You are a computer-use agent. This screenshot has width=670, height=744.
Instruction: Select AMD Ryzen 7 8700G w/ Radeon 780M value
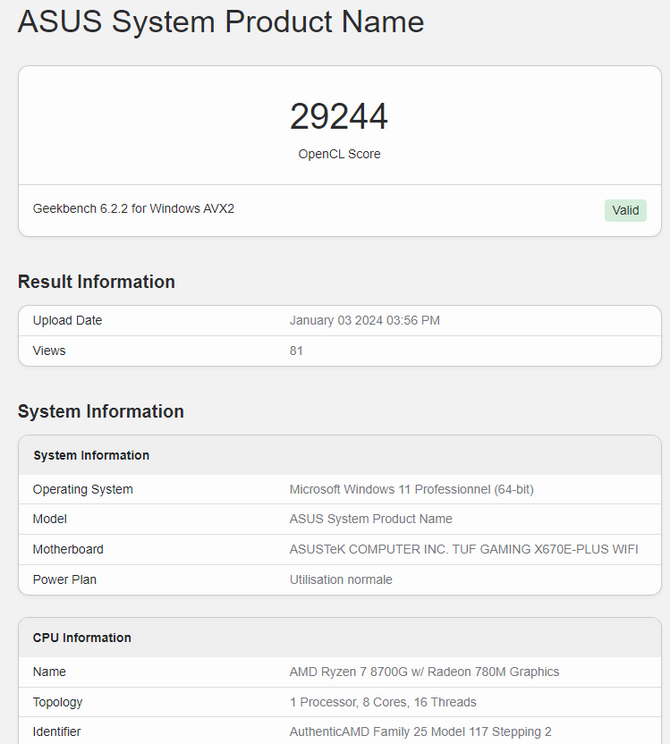point(424,671)
